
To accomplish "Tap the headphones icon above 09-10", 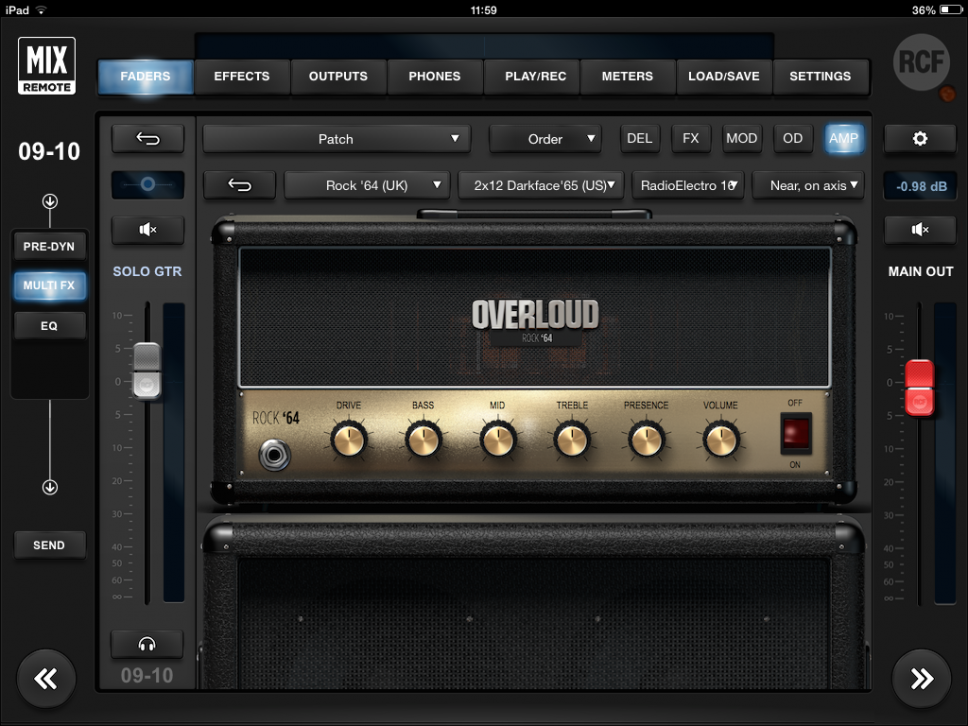I will 147,644.
